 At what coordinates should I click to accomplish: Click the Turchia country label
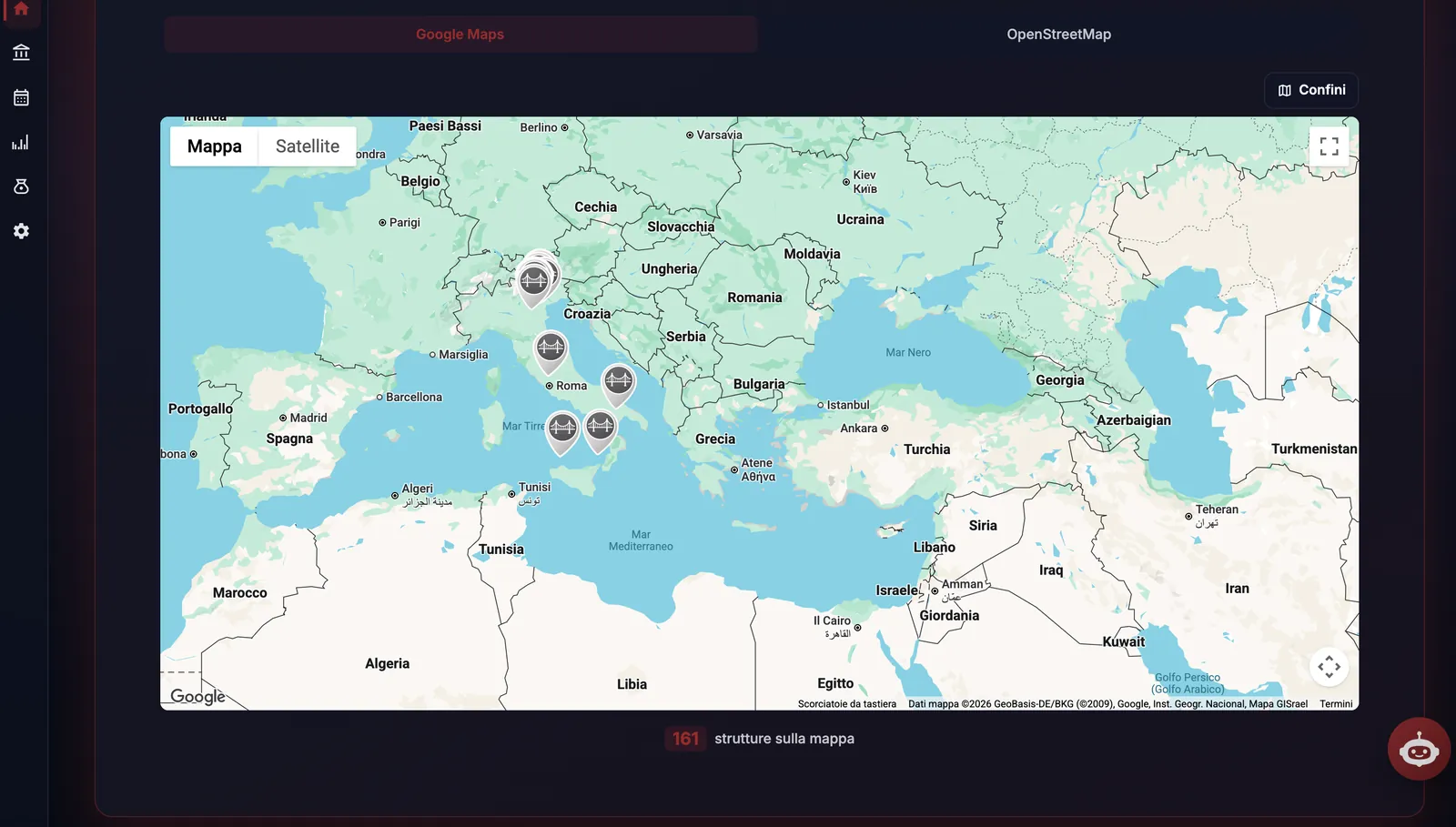click(x=926, y=449)
